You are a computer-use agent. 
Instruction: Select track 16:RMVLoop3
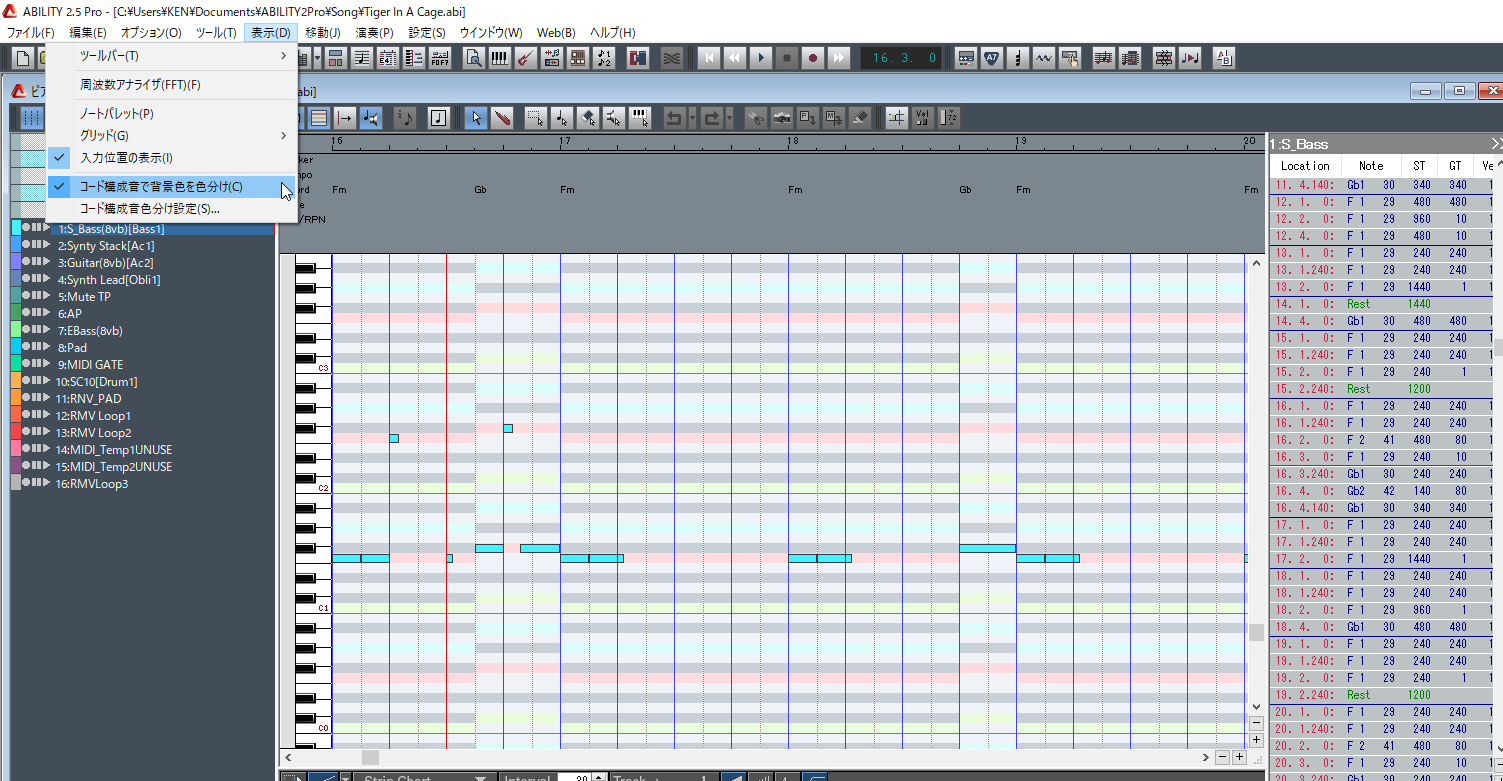(92, 484)
